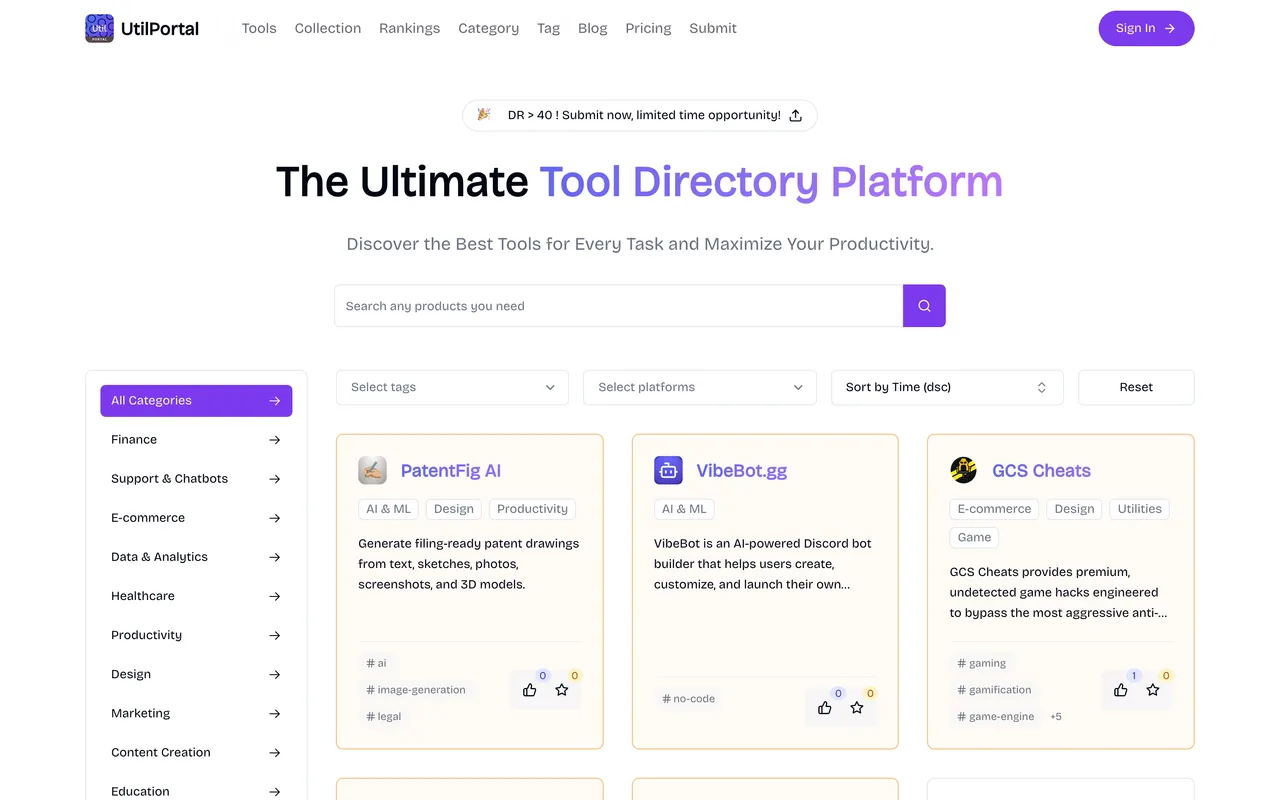The width and height of the screenshot is (1280, 800).
Task: Click the +5 more tags indicator
Action: 1056,717
